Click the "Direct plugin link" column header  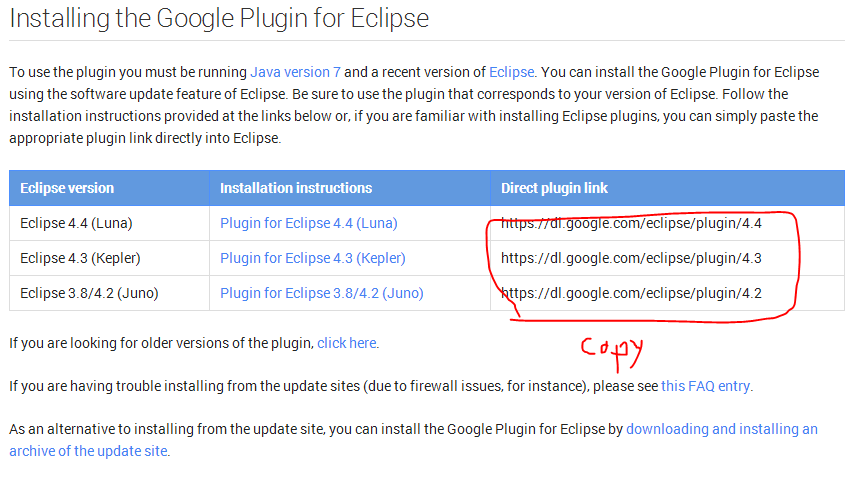(554, 188)
